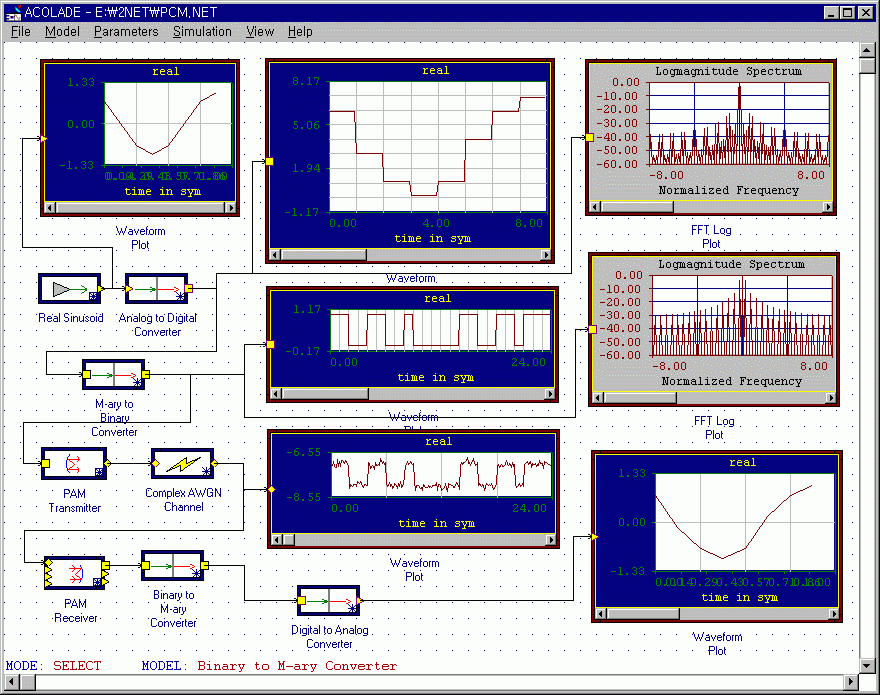Click left scroll arrow of lower FFT plot

point(598,397)
